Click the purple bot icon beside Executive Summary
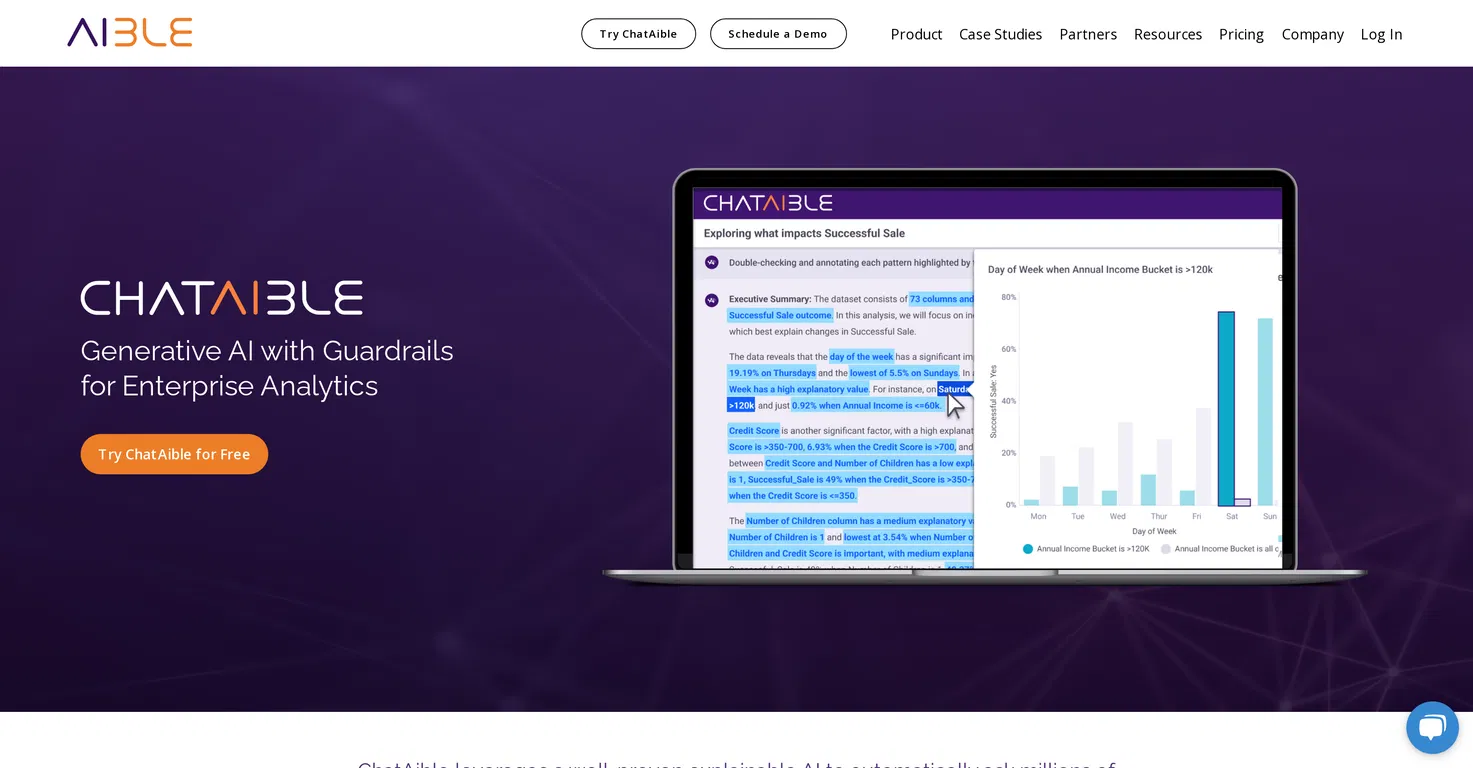The width and height of the screenshot is (1473, 768). click(x=711, y=299)
